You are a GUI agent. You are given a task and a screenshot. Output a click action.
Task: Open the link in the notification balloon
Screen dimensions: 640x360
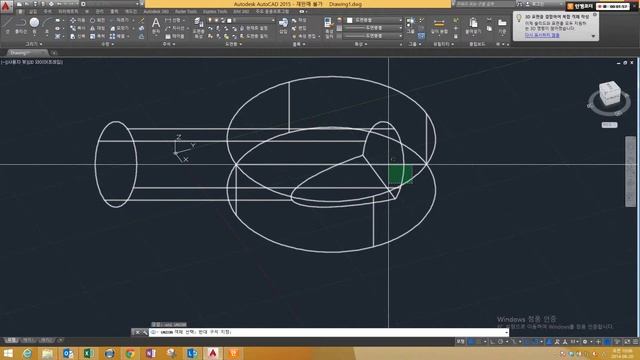coord(542,36)
